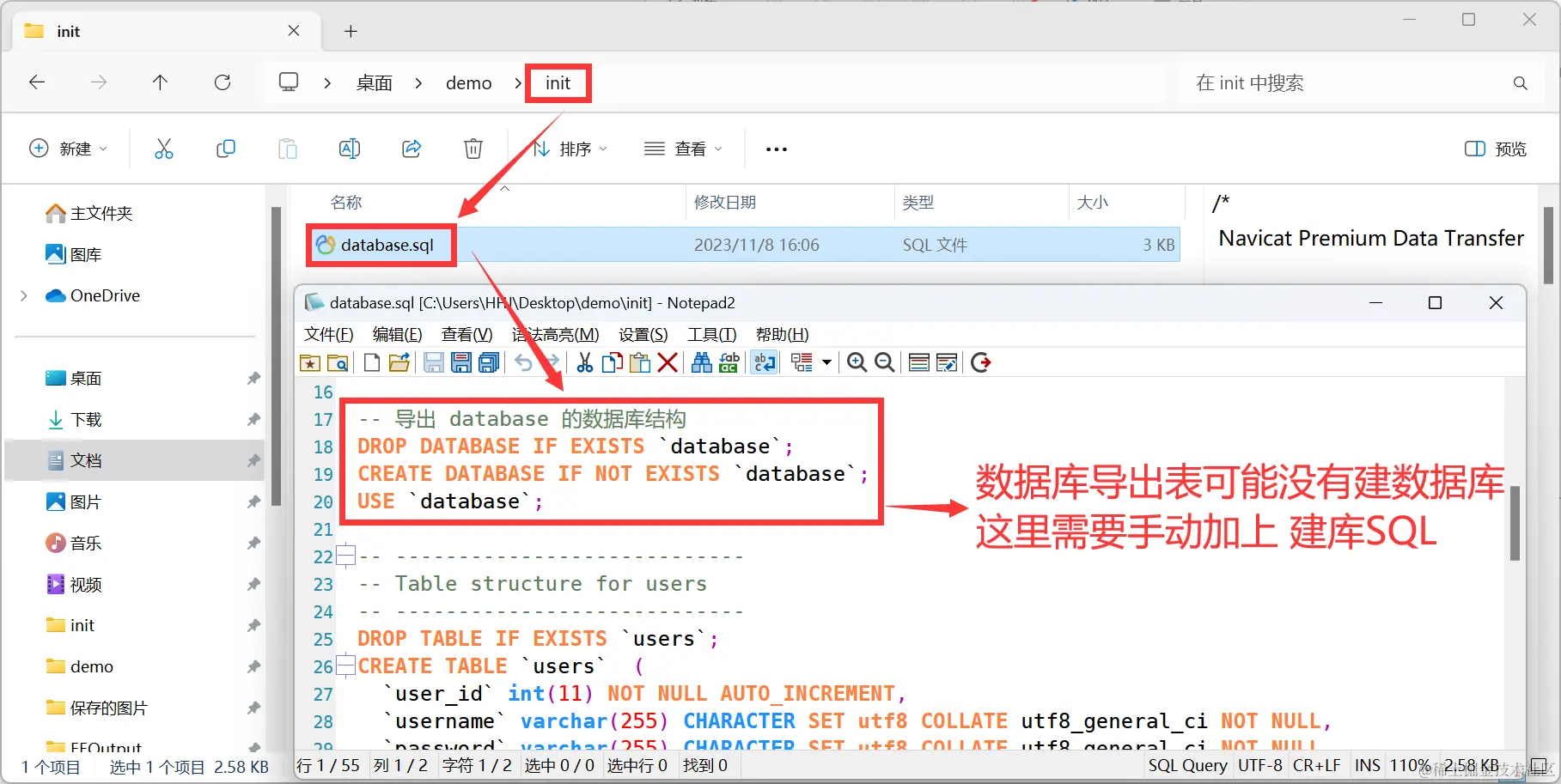Open 主文件夹 in the navigation pane
Viewport: 1561px width, 784px height.
coord(89,213)
